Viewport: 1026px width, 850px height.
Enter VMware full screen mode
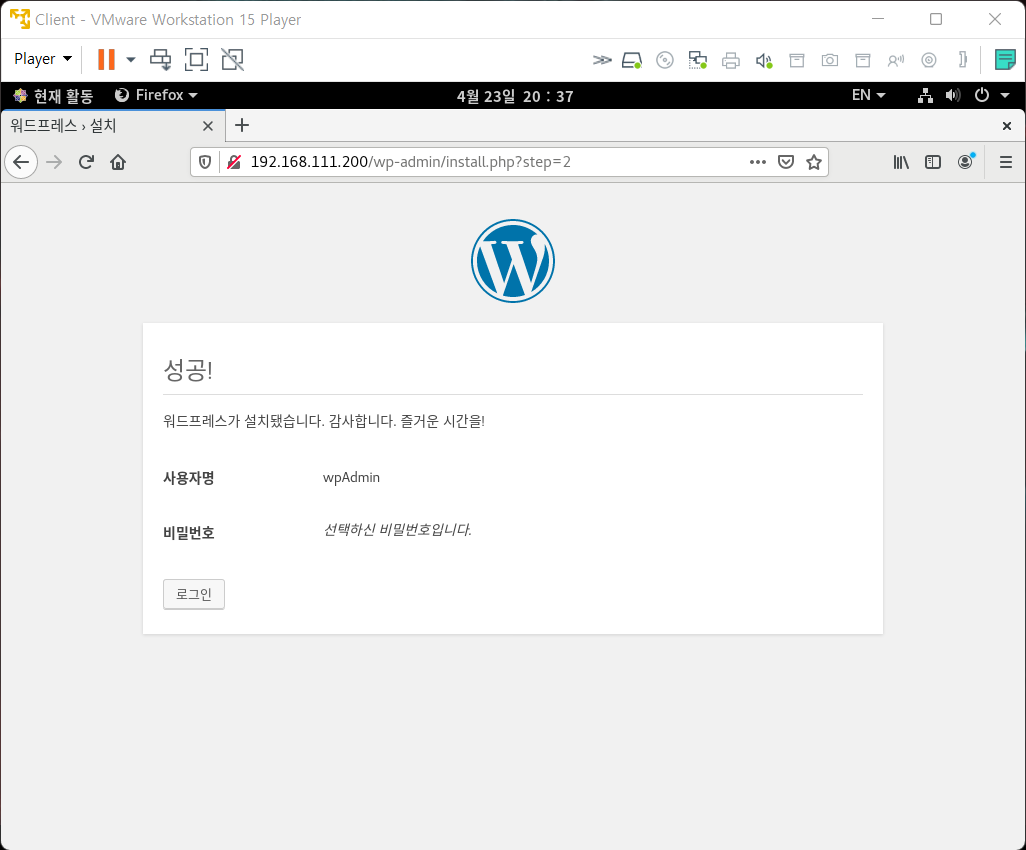tap(196, 59)
